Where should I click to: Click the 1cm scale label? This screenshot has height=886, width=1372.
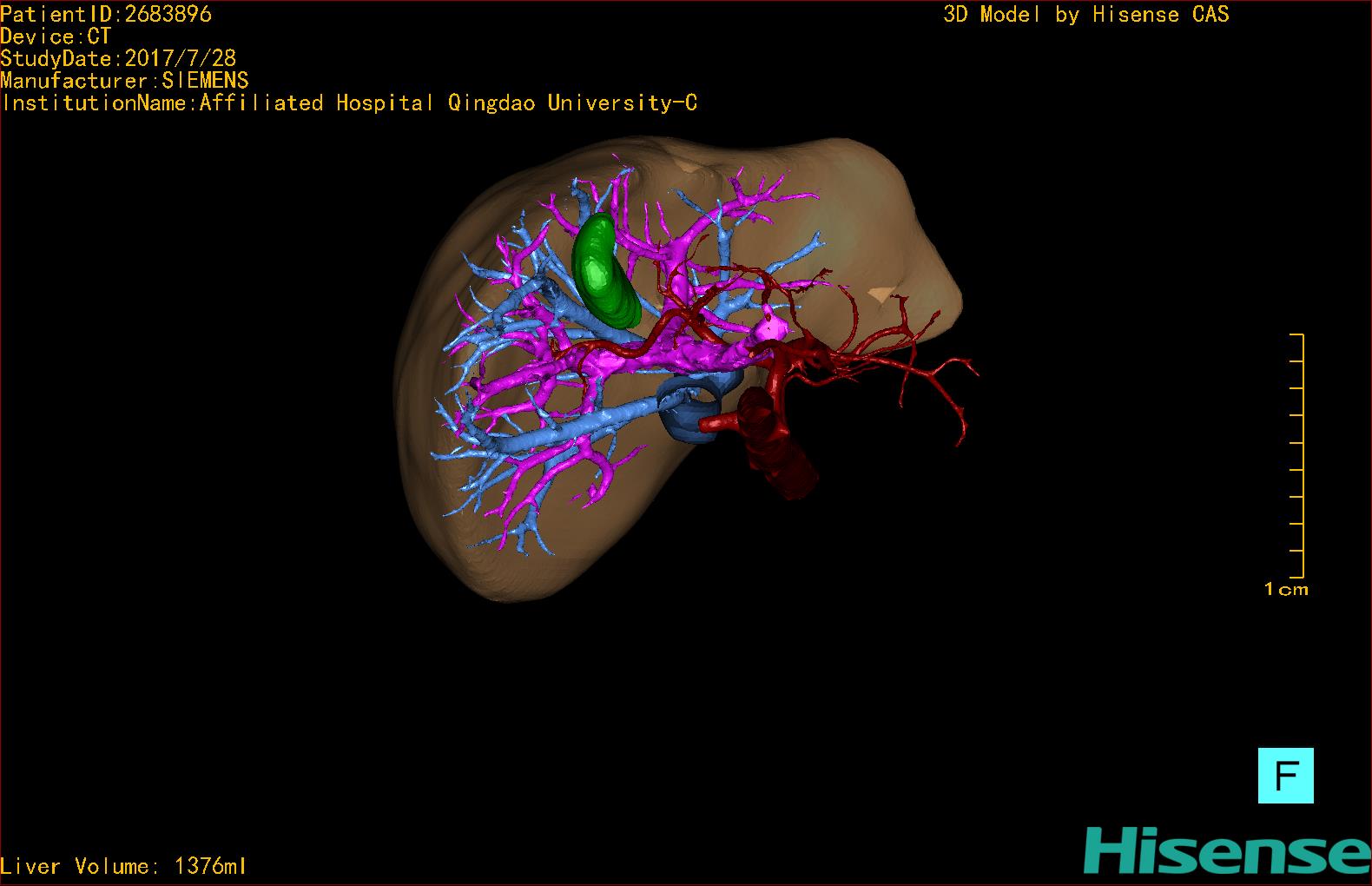point(1285,590)
